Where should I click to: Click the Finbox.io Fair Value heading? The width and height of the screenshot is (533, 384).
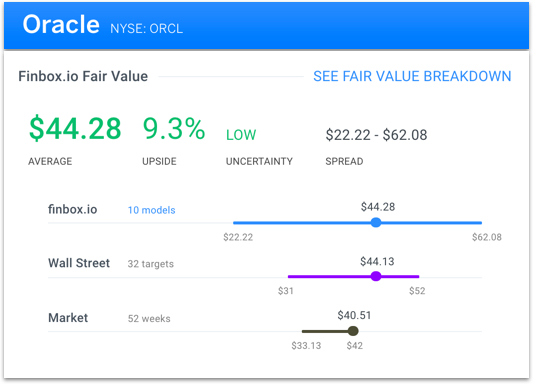(83, 76)
